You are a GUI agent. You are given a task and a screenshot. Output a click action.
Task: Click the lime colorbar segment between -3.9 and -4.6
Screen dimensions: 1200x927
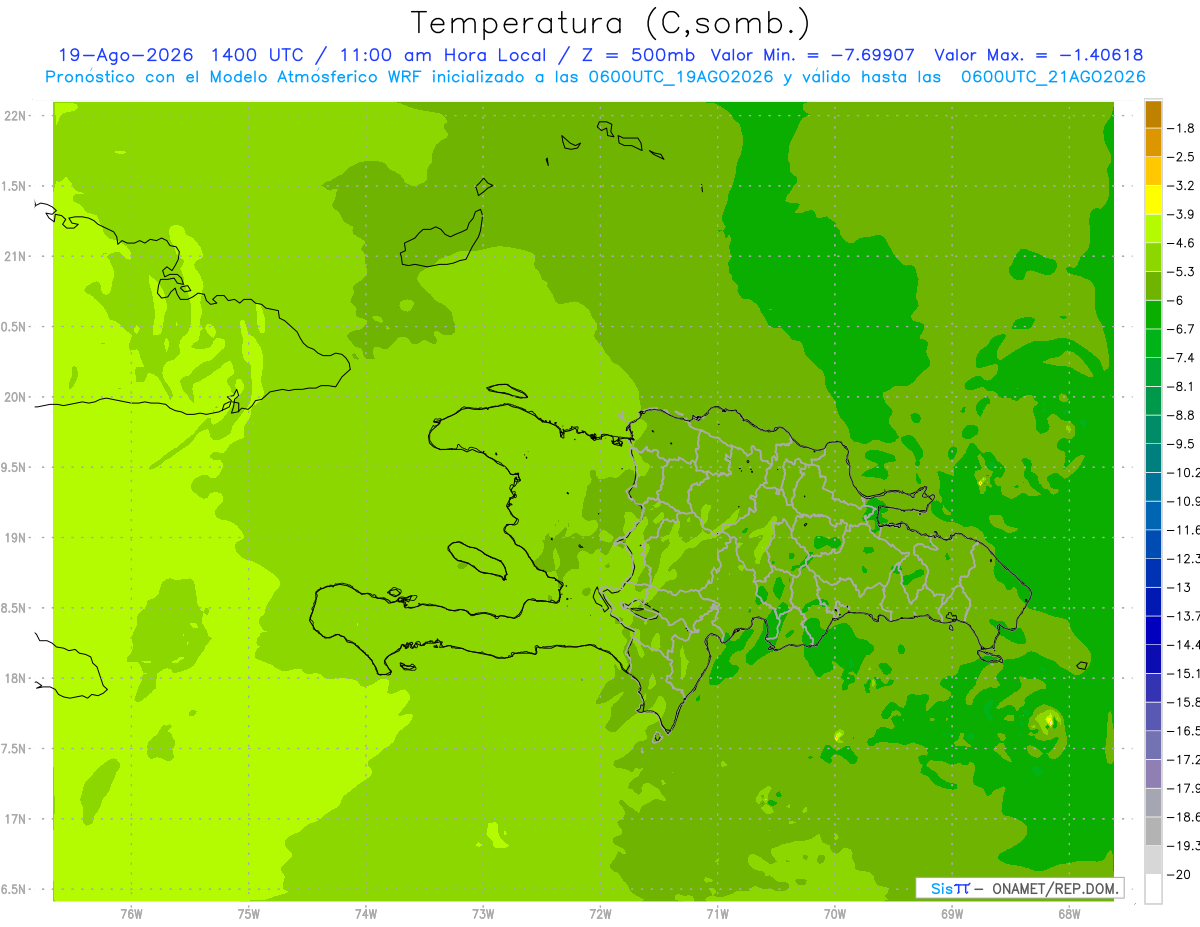pos(1153,229)
